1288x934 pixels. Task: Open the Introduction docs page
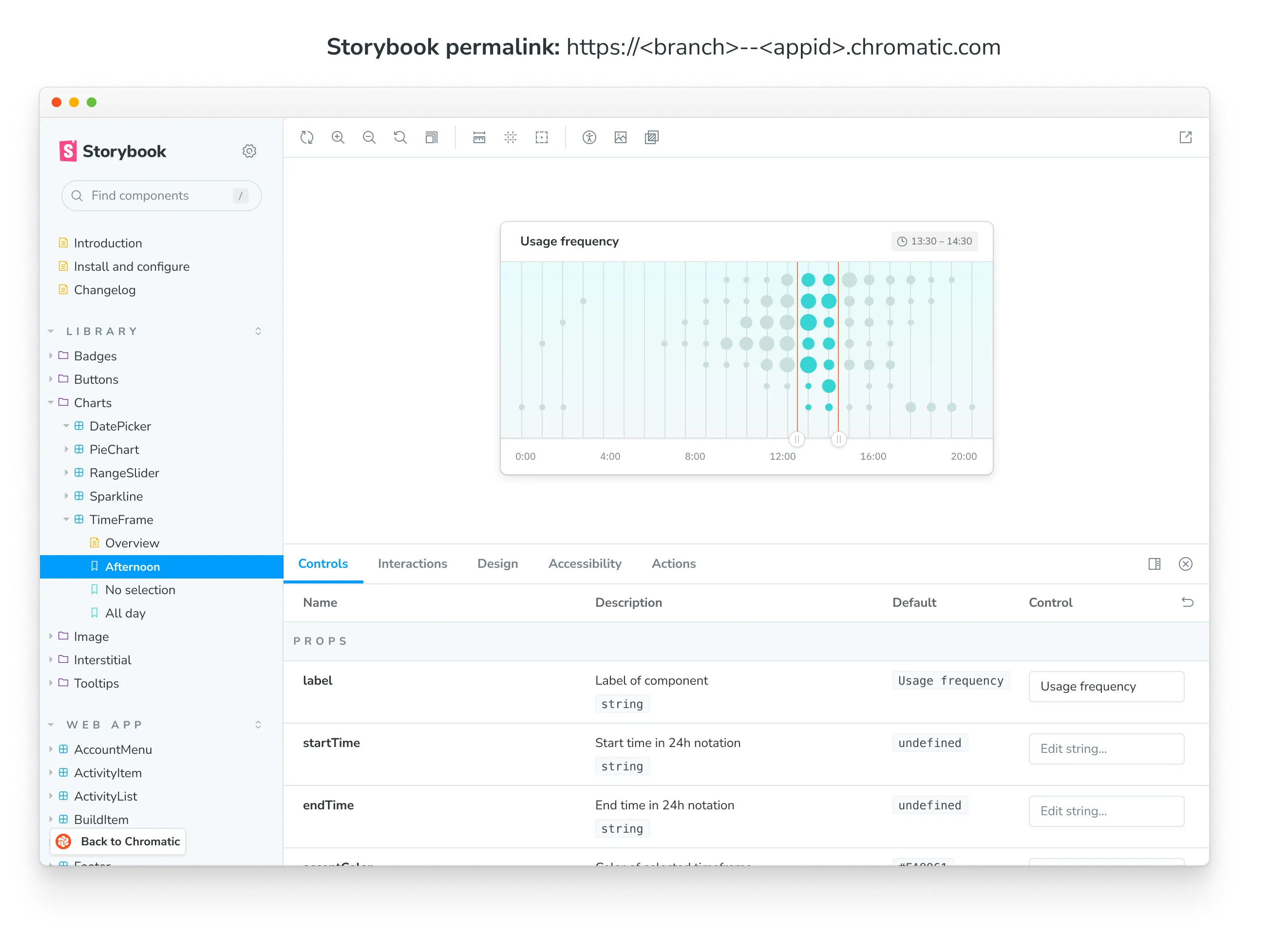(108, 243)
